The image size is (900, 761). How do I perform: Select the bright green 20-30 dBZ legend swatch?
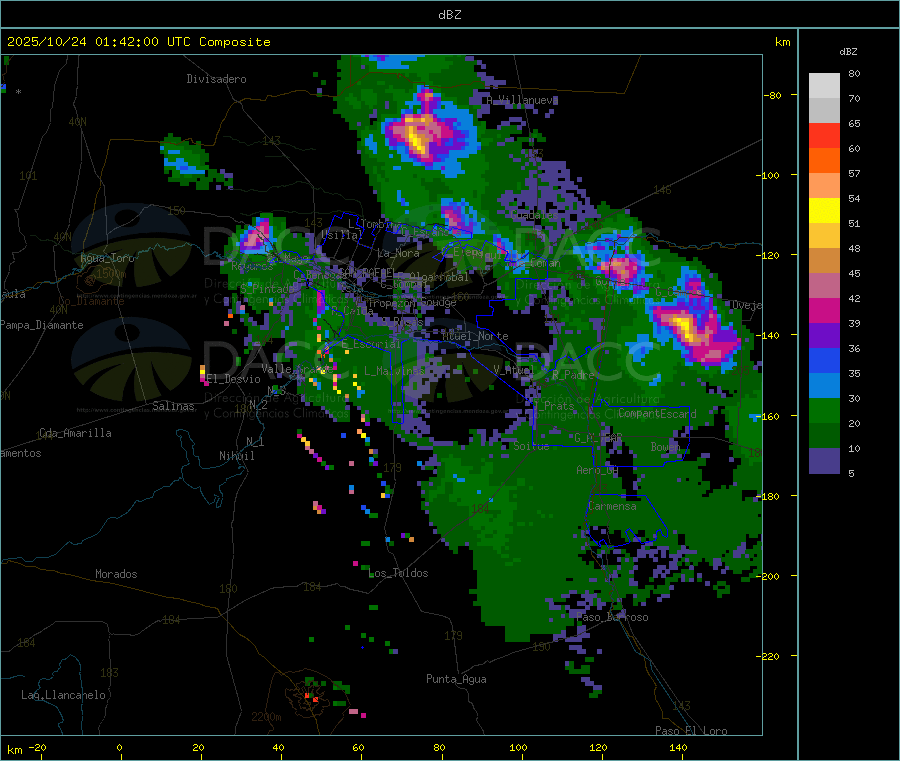point(824,410)
